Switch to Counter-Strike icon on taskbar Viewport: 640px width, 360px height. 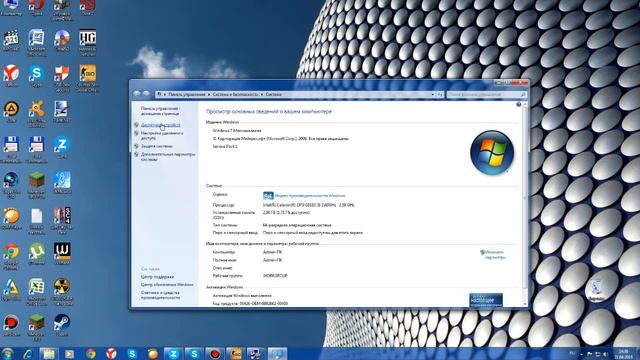(236, 354)
